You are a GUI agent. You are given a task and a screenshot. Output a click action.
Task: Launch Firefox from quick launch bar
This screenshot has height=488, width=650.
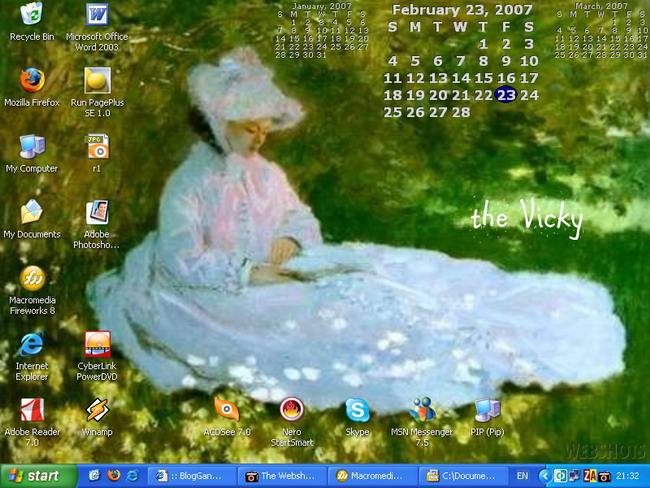pos(114,476)
